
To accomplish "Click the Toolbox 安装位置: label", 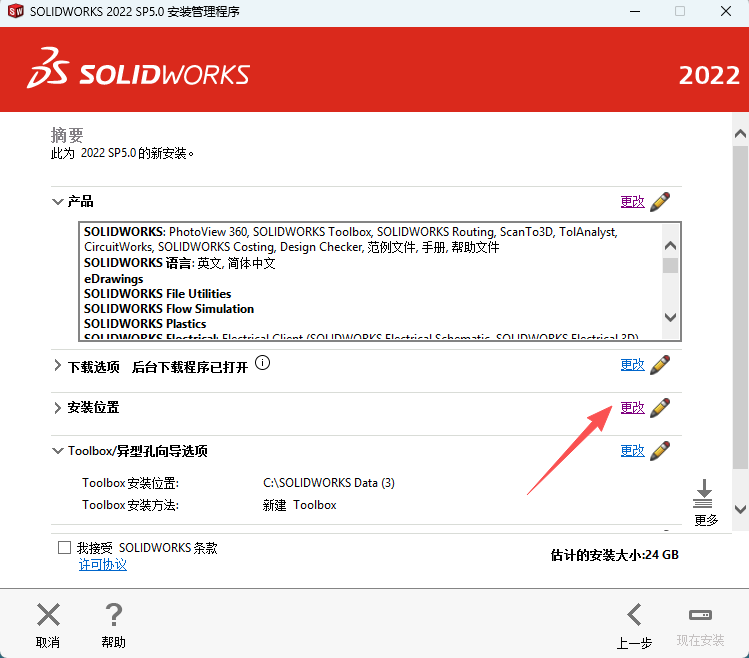I will tap(130, 483).
